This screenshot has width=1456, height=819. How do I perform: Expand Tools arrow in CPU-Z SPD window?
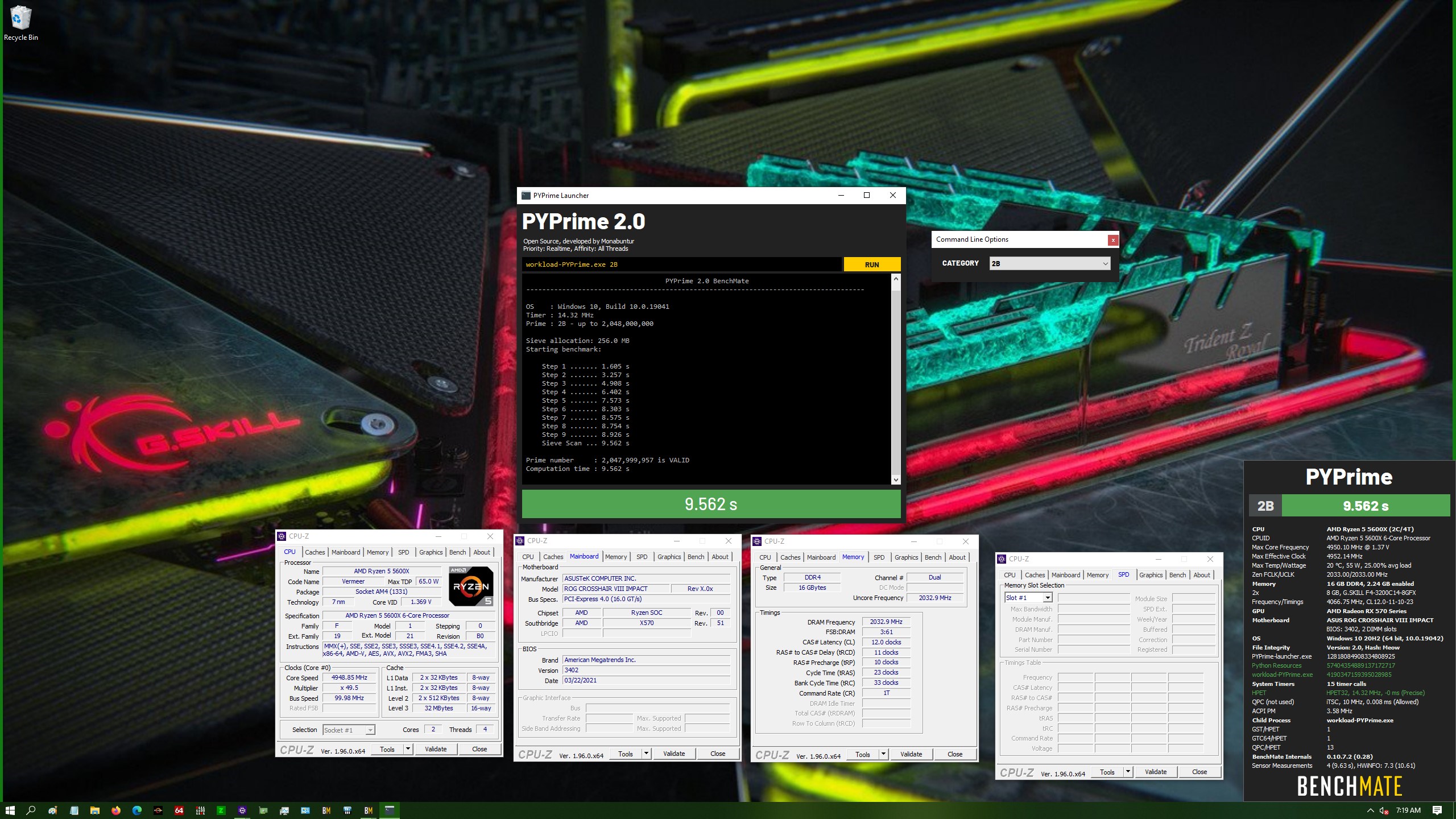pyautogui.click(x=1128, y=772)
